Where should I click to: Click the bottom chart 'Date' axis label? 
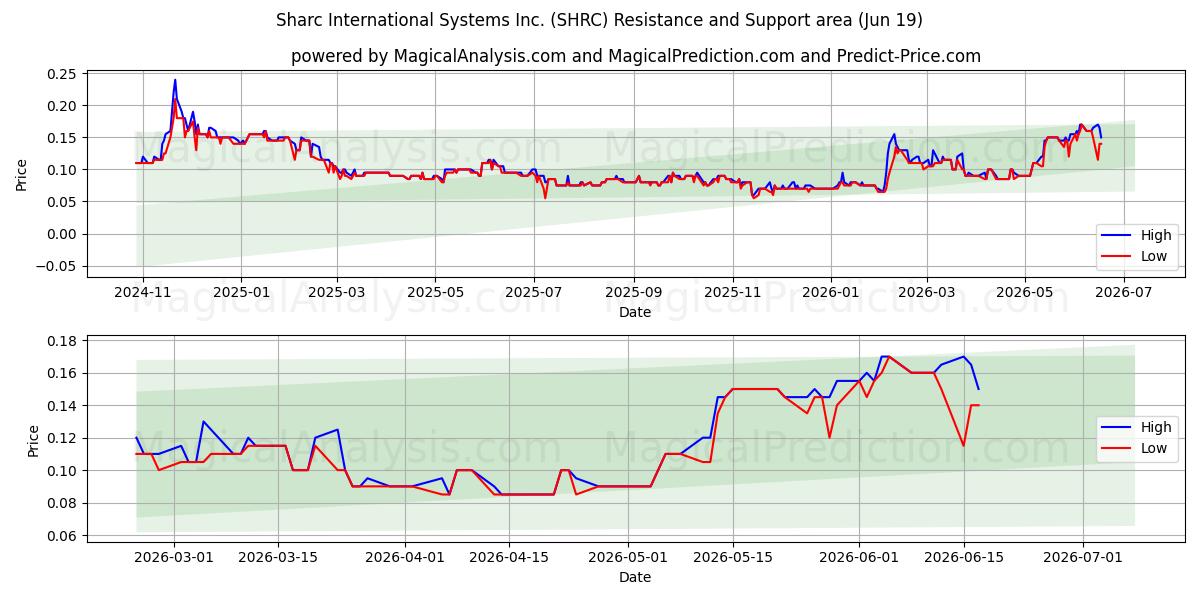pos(635,577)
